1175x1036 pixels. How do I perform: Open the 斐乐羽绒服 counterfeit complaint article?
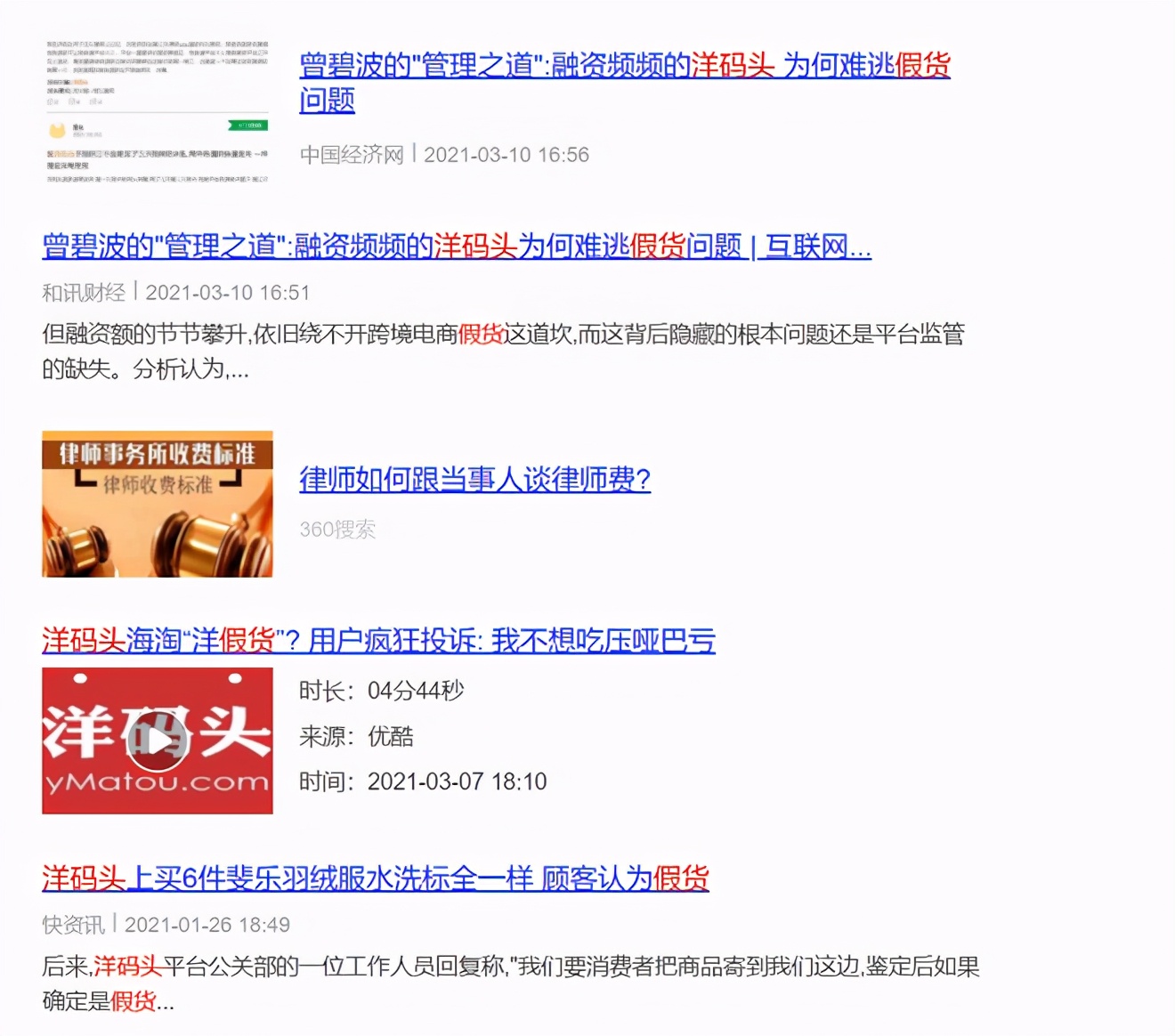pos(374,878)
